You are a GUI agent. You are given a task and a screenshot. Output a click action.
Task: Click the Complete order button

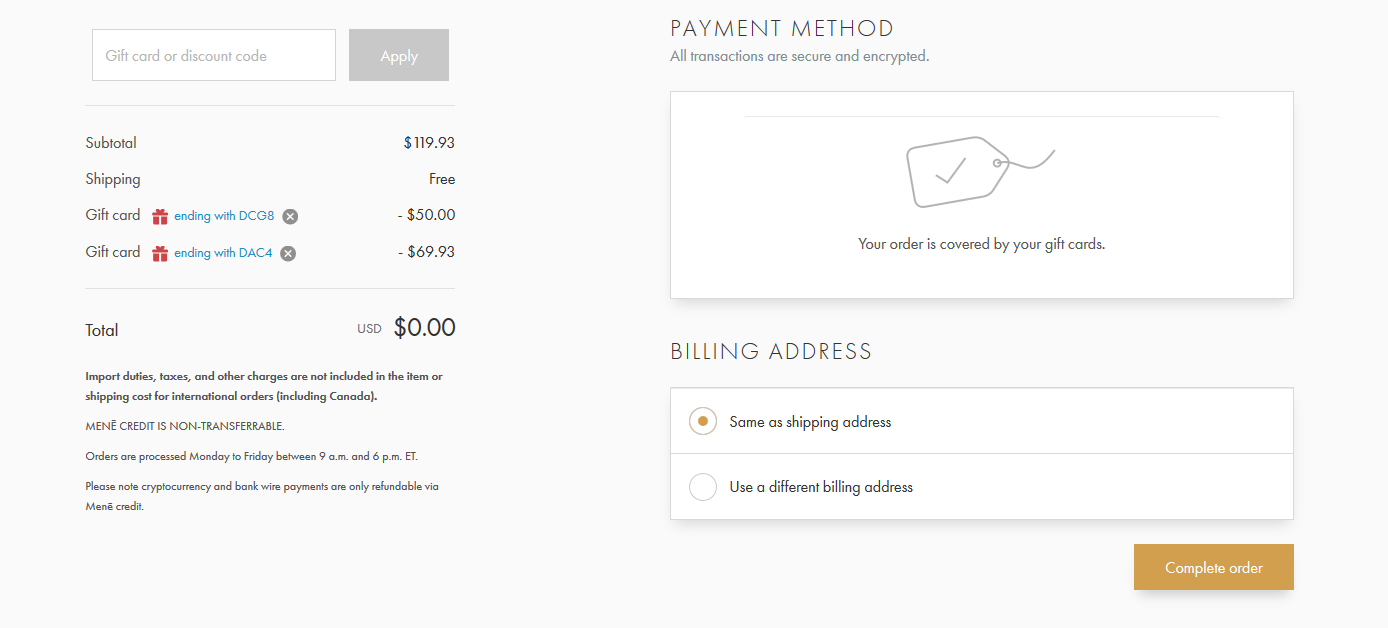point(1213,567)
